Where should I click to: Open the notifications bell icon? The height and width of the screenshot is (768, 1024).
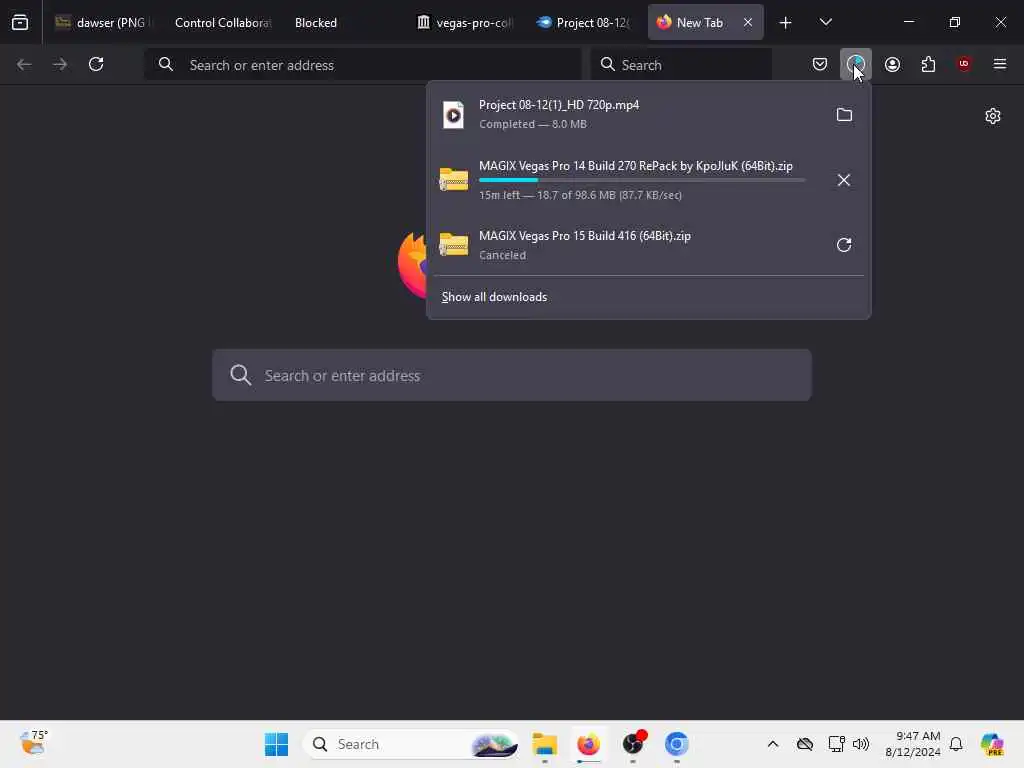click(956, 744)
